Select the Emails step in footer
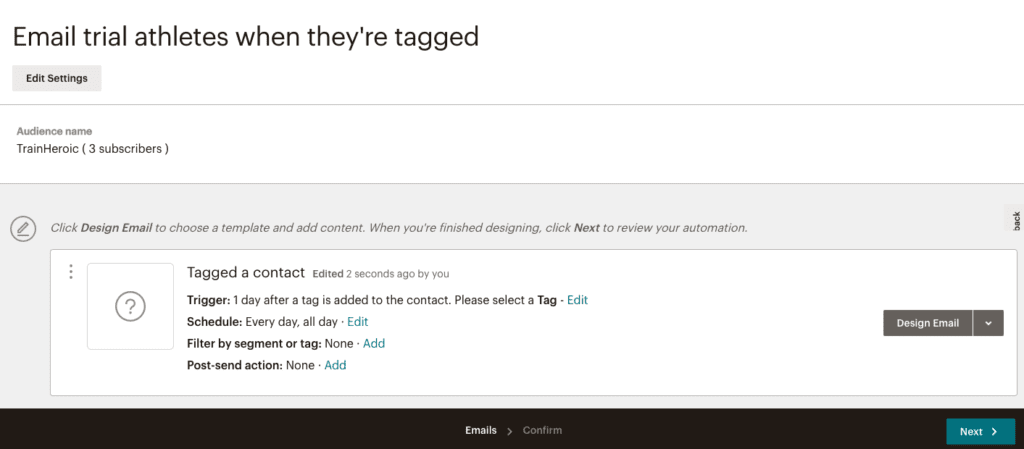The width and height of the screenshot is (1024, 449). pyautogui.click(x=481, y=431)
